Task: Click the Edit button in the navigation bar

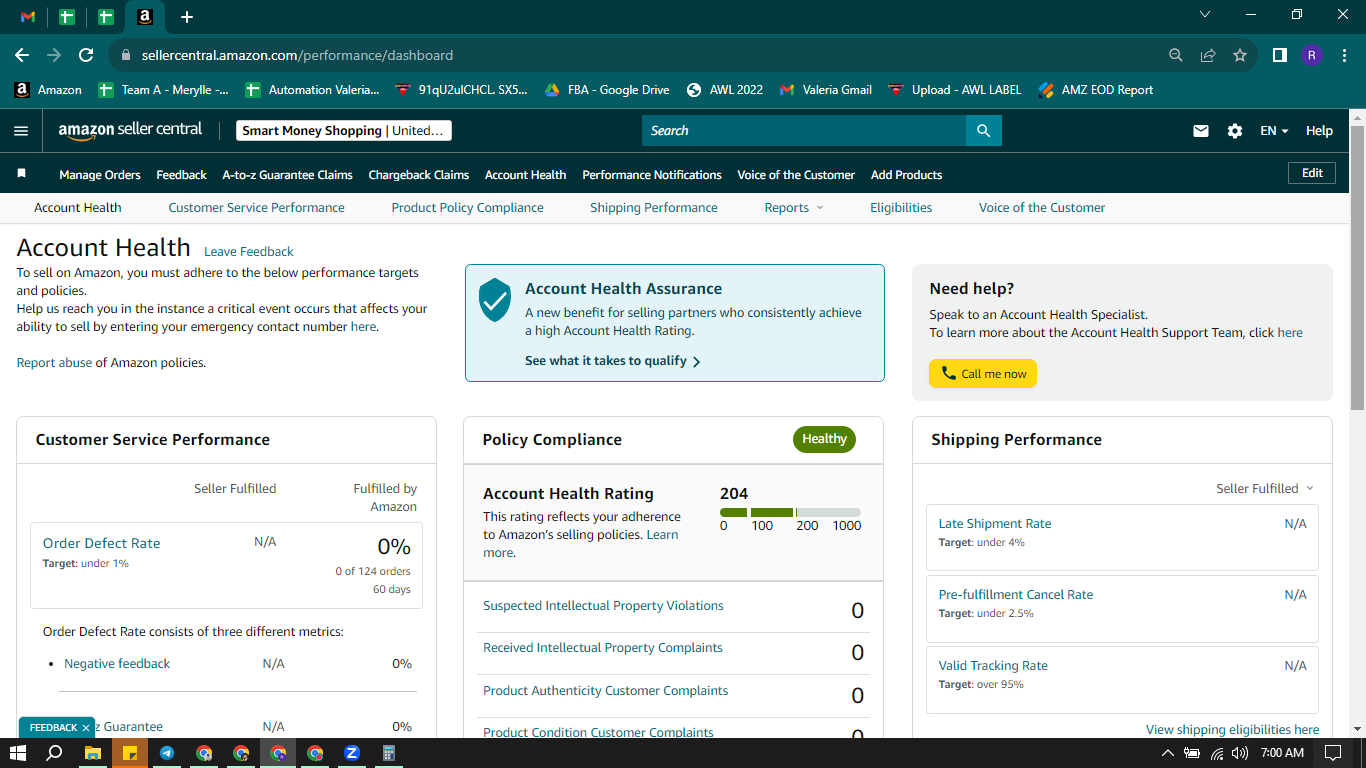Action: click(1312, 173)
